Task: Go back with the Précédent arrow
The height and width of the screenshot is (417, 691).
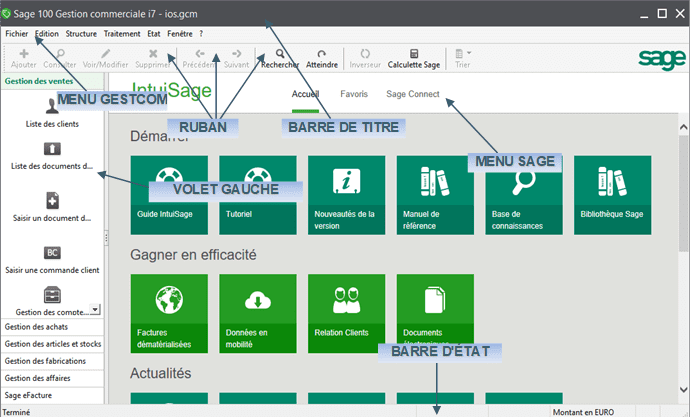Action: (200, 54)
